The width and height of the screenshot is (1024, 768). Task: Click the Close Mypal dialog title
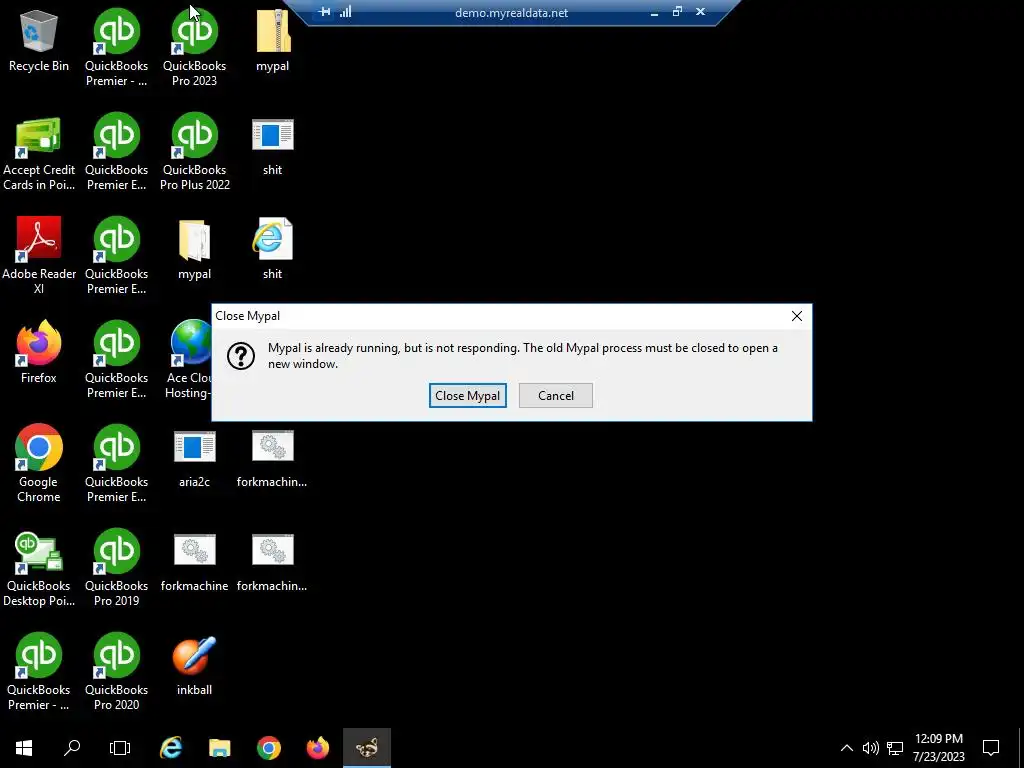point(248,316)
